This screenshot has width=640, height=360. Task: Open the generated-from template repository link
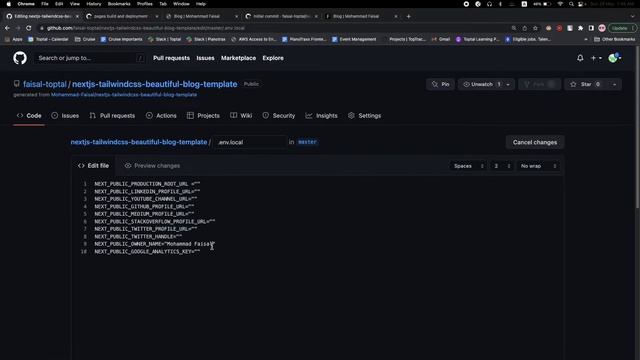[x=124, y=95]
